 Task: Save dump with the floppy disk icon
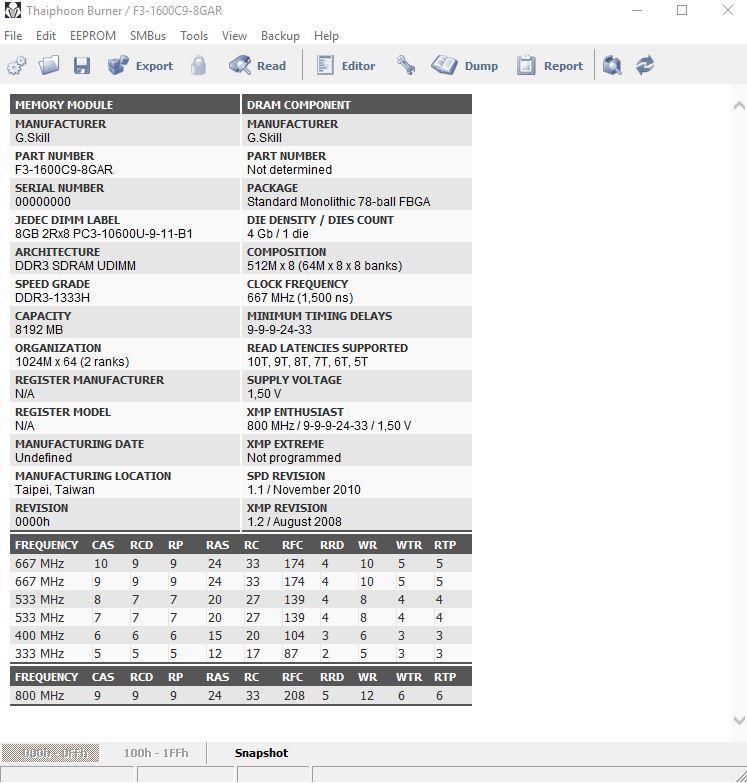pos(82,65)
